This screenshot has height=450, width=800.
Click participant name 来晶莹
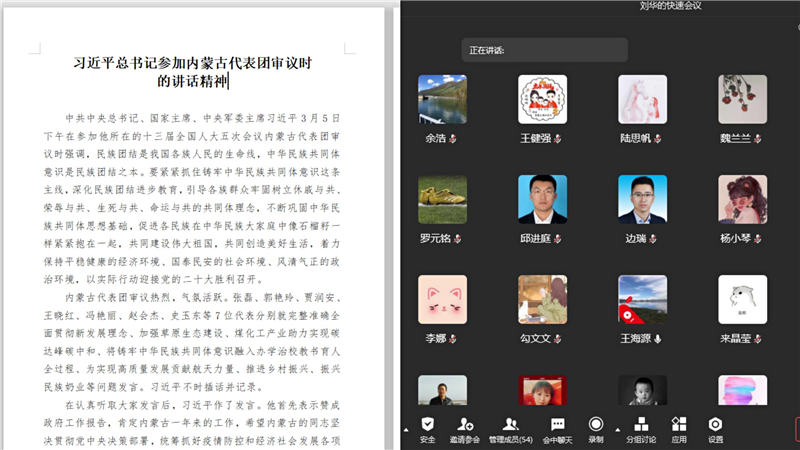(x=735, y=338)
